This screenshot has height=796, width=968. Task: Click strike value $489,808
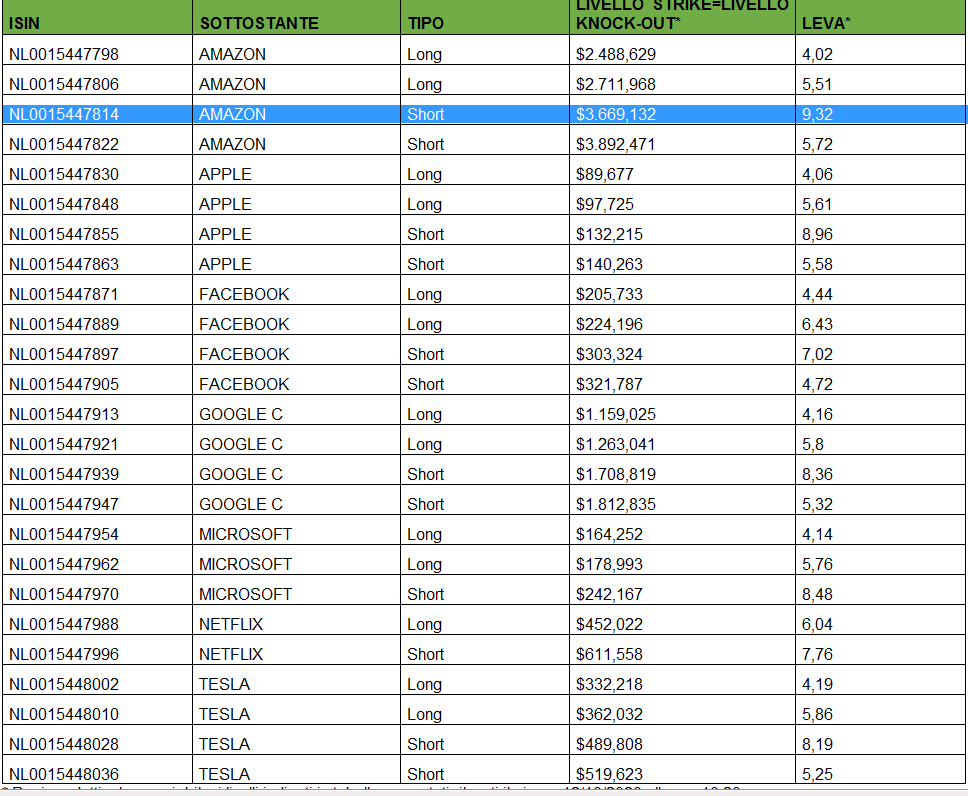pos(609,744)
